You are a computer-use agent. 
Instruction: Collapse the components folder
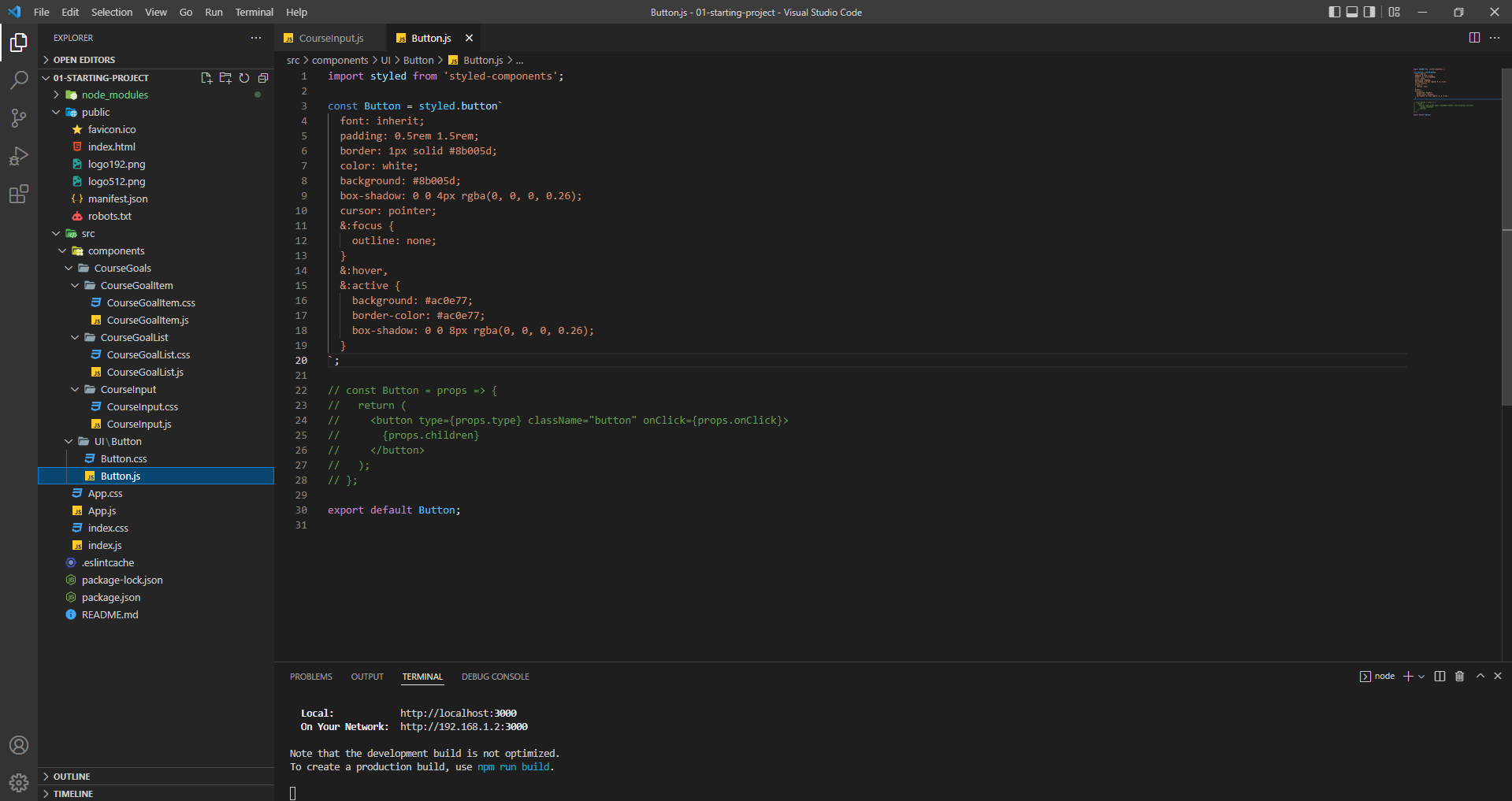coord(156,250)
